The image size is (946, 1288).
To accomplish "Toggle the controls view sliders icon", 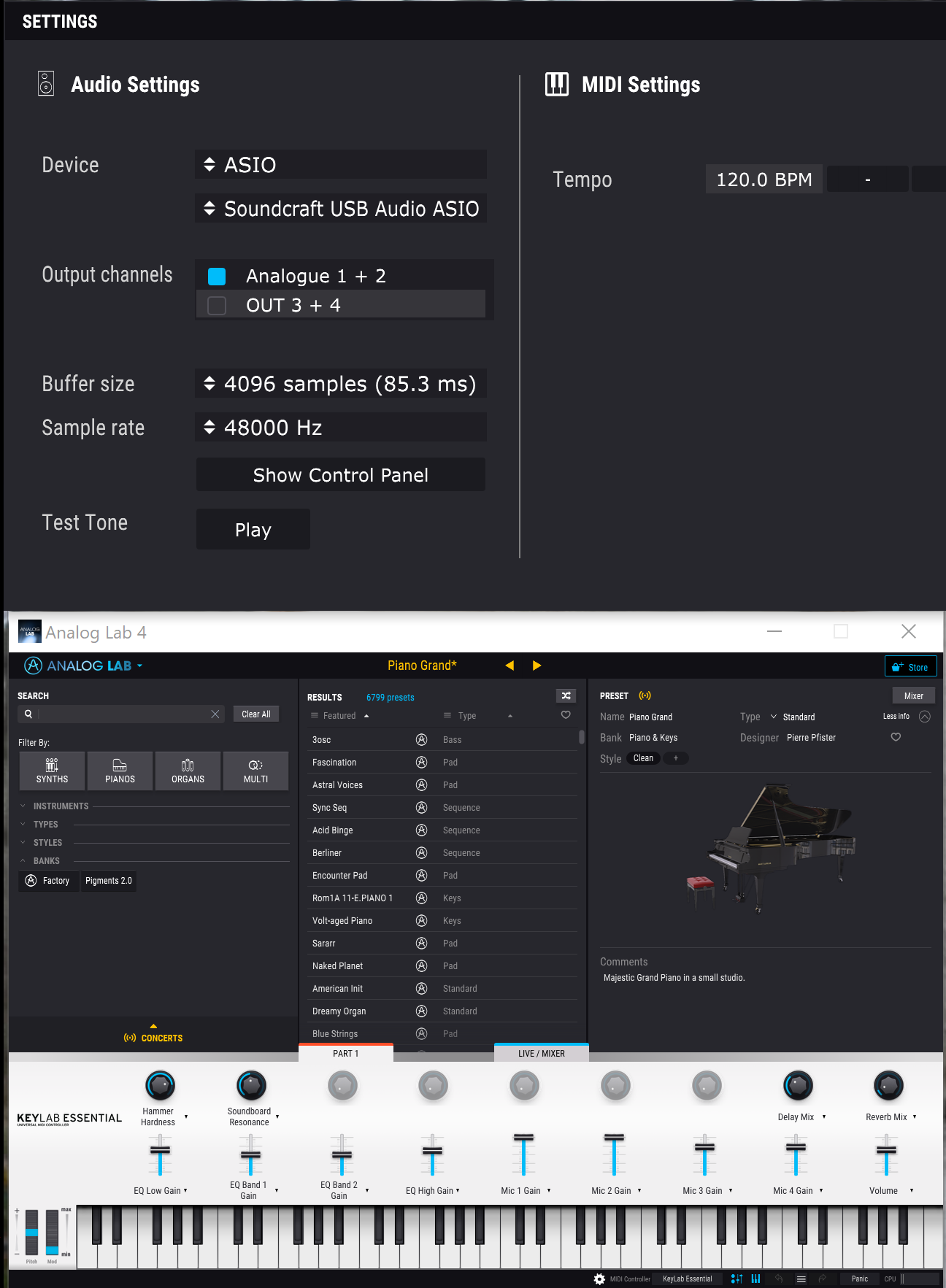I will point(737,1279).
